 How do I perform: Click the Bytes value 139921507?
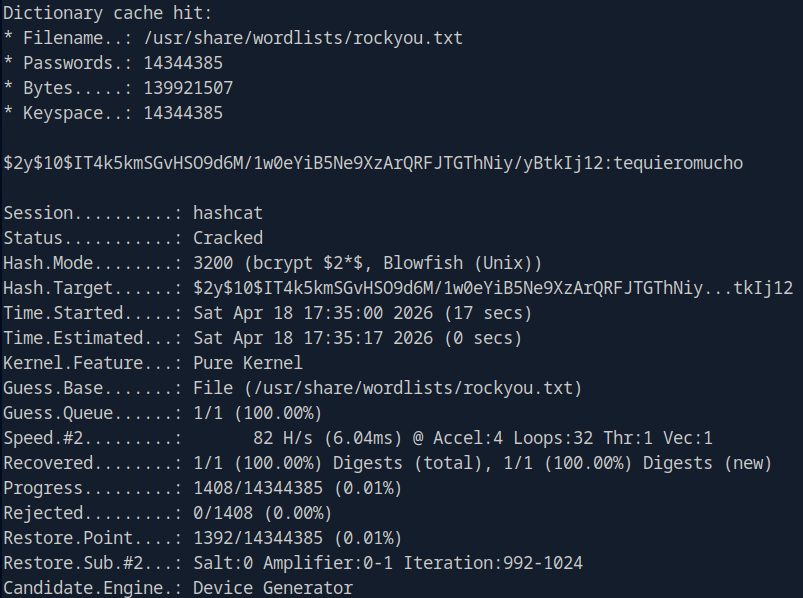click(x=188, y=88)
